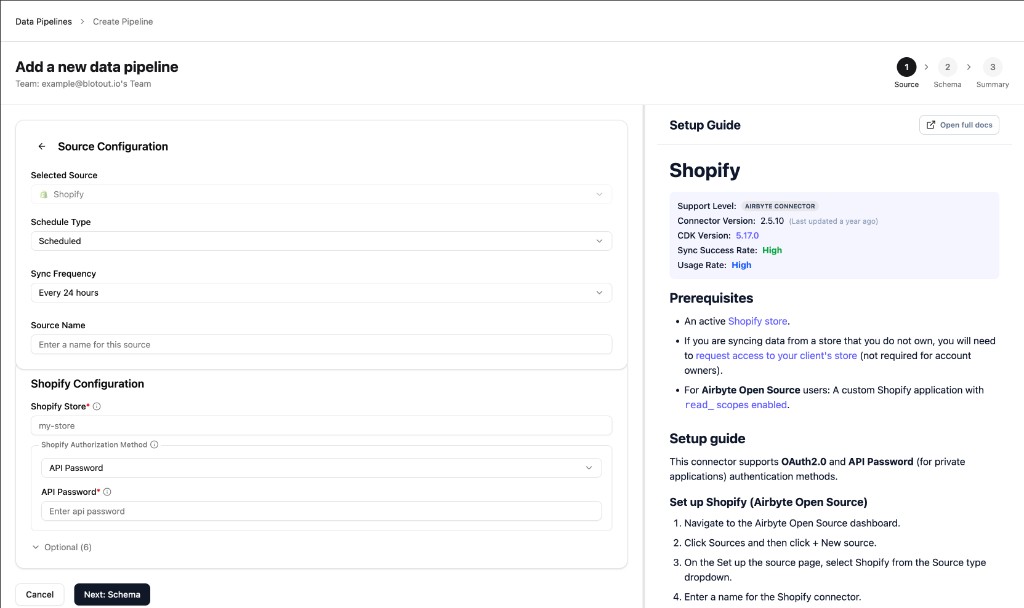This screenshot has width=1024, height=608.
Task: Click Set up Shopify (Airbyte Open Source) heading
Action: (768, 502)
